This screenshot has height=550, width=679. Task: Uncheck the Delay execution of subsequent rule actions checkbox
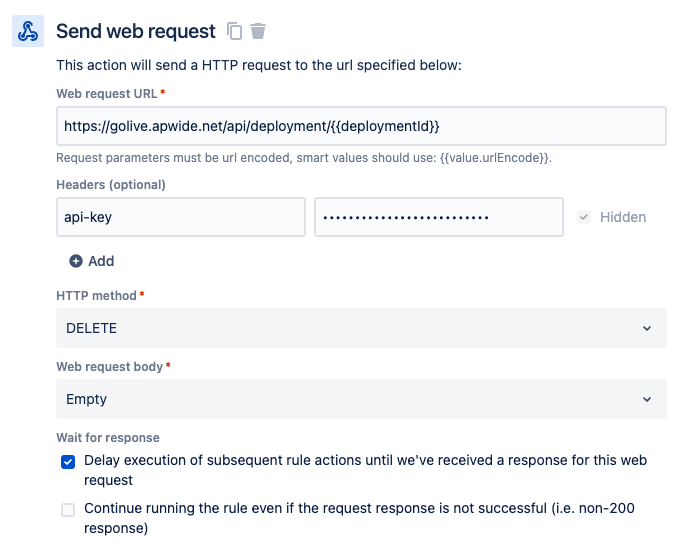68,461
